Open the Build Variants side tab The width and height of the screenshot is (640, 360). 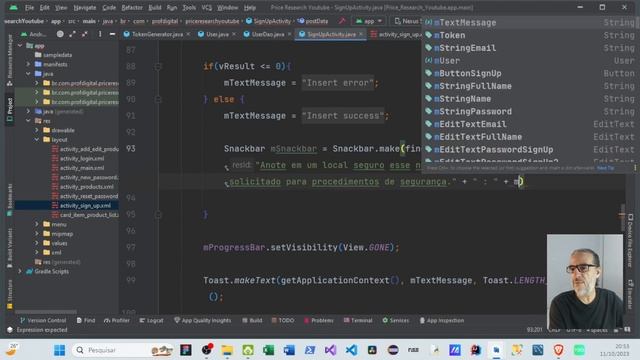(x=10, y=247)
